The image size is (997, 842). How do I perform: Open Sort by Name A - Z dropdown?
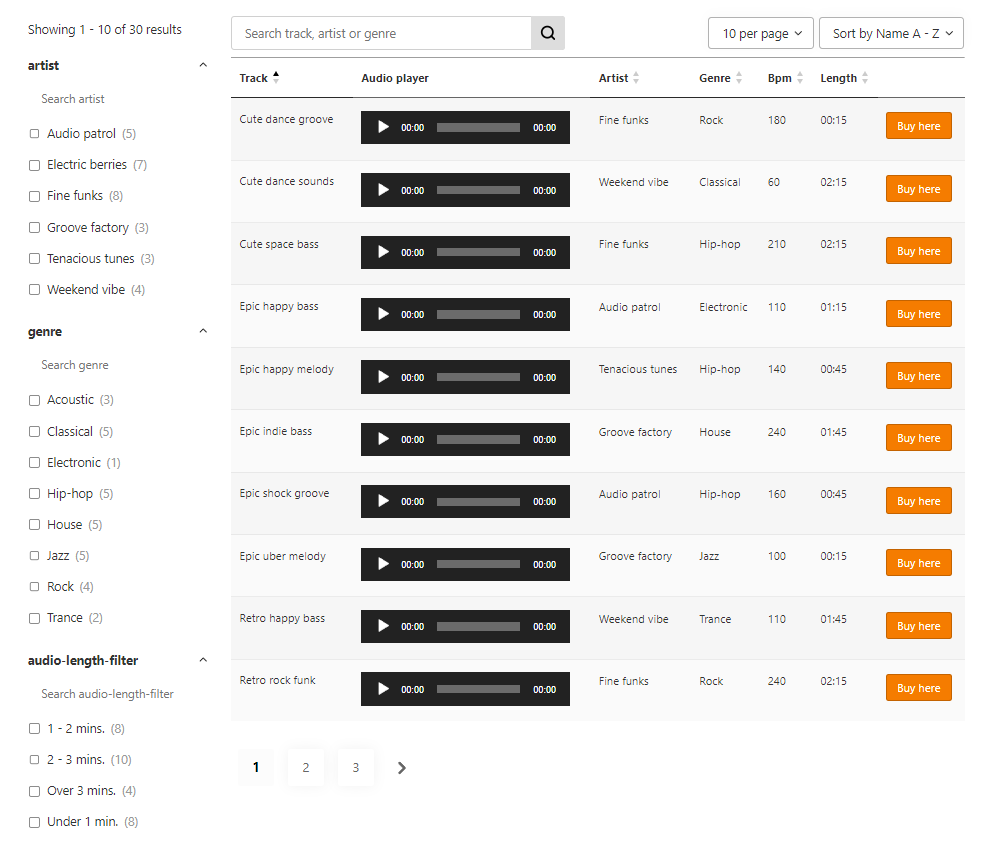pos(891,33)
